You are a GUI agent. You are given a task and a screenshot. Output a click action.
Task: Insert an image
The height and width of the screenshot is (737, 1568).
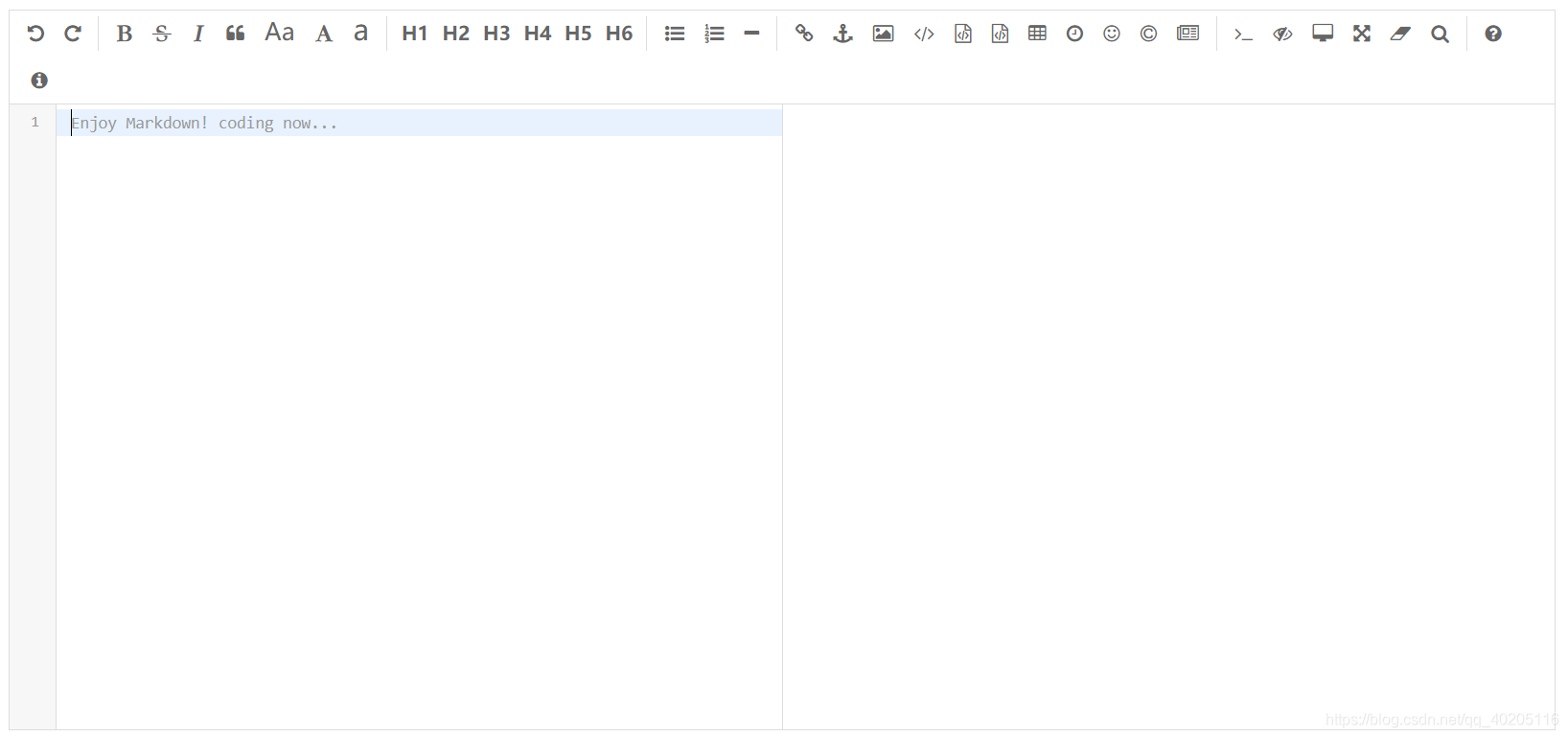(x=883, y=34)
